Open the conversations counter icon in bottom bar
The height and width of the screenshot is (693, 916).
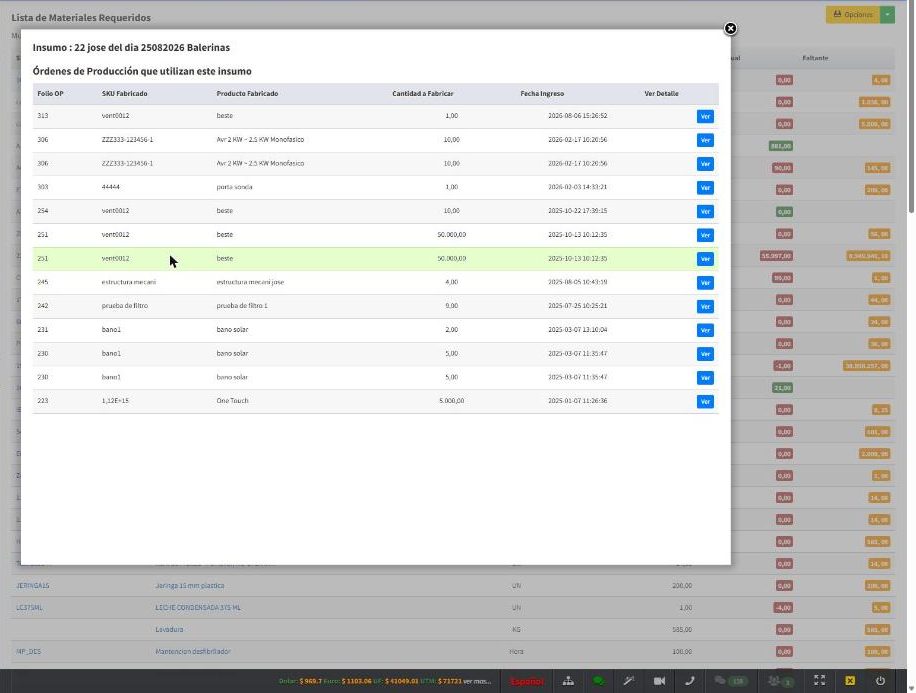pyautogui.click(x=731, y=681)
